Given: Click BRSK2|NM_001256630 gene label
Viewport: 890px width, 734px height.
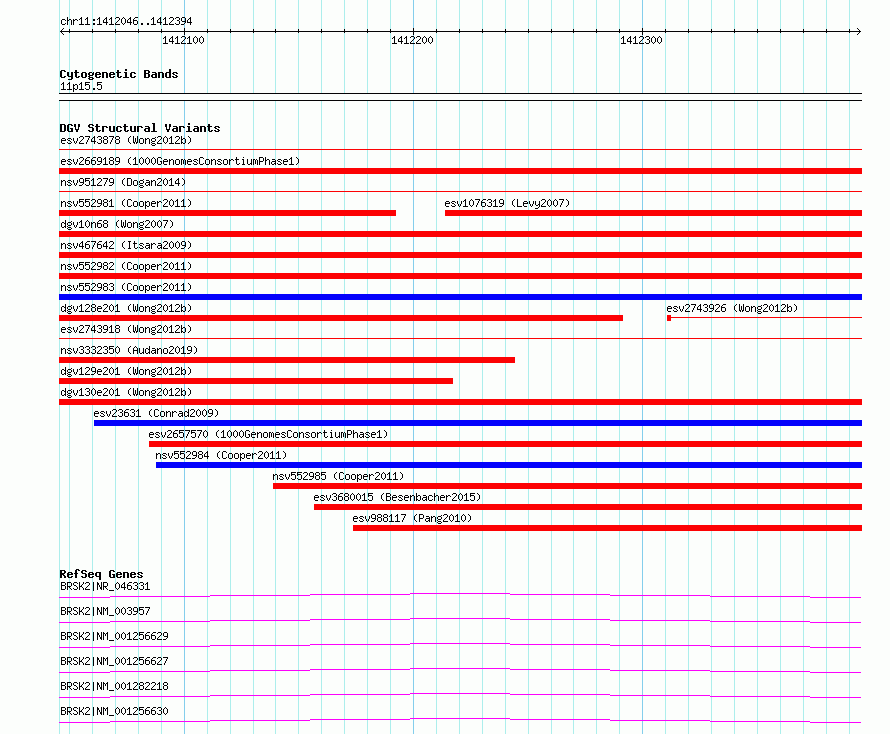Looking at the screenshot, I should tap(114, 711).
